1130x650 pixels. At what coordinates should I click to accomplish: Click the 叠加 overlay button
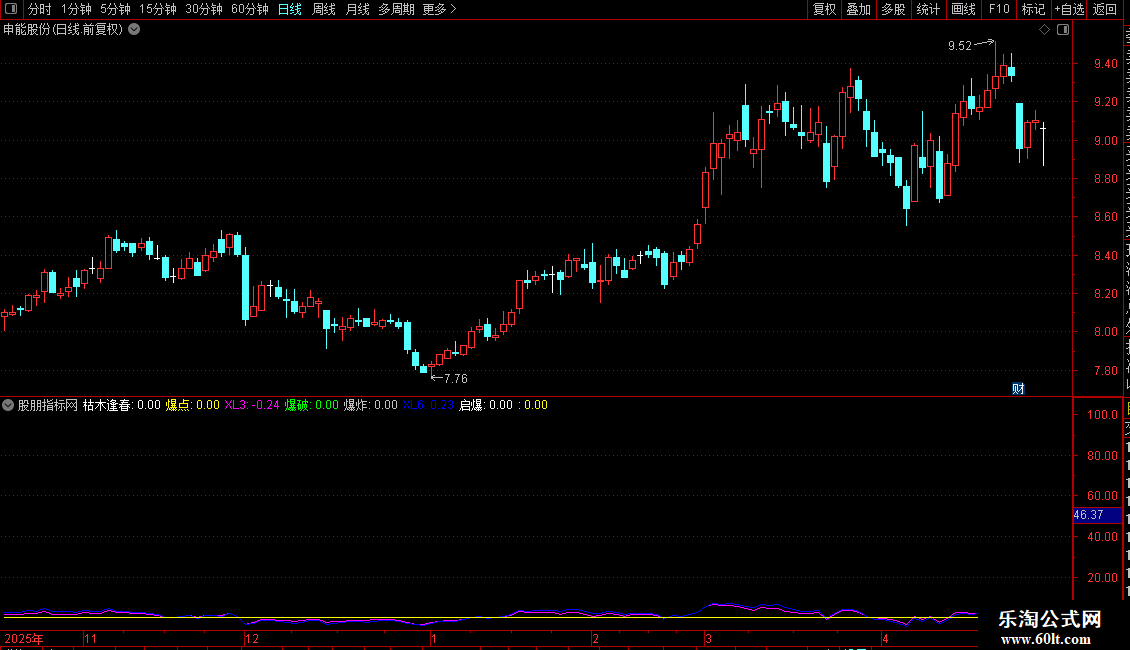click(x=859, y=9)
